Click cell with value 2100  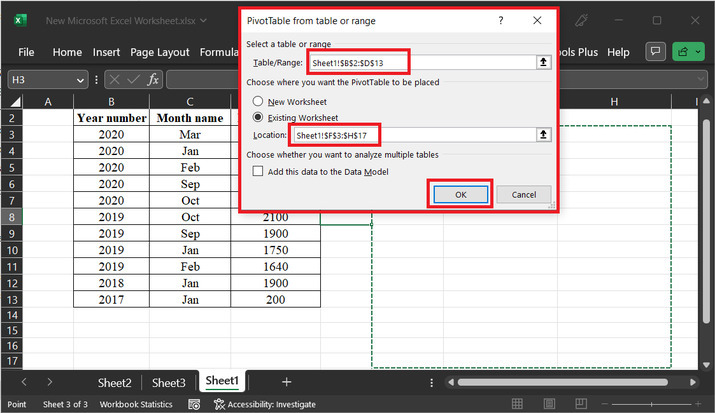[x=275, y=217]
